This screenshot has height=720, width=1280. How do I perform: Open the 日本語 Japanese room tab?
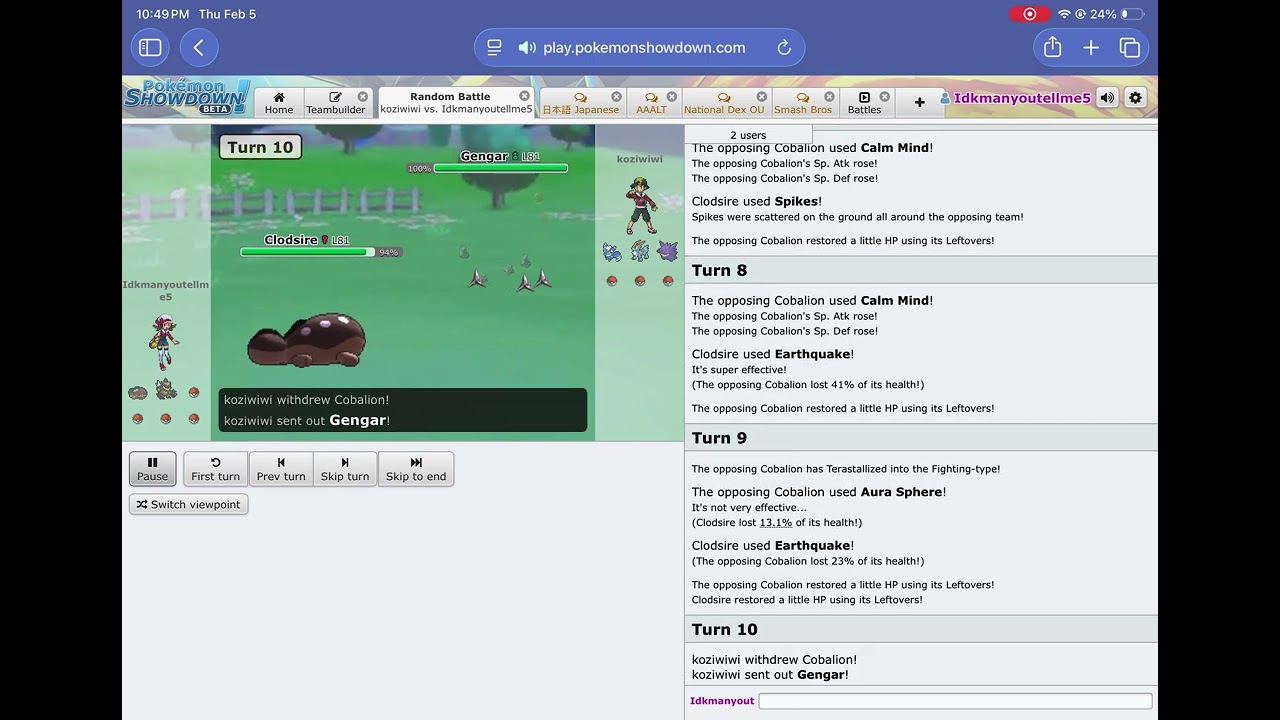click(581, 103)
